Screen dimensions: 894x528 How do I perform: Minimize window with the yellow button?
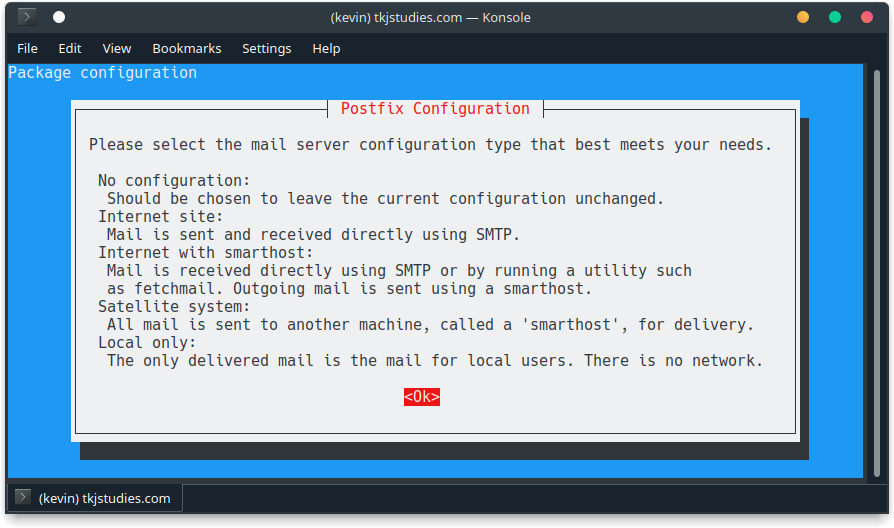tap(803, 17)
